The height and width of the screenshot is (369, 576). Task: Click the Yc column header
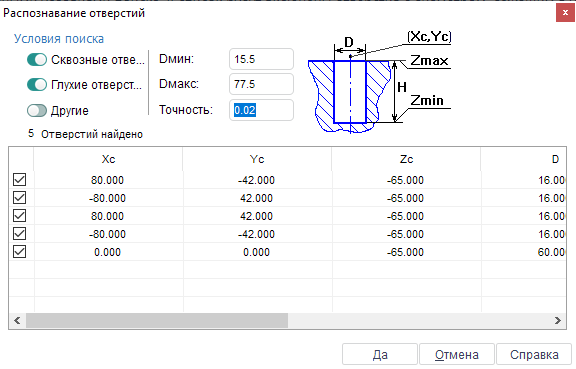coord(257,159)
